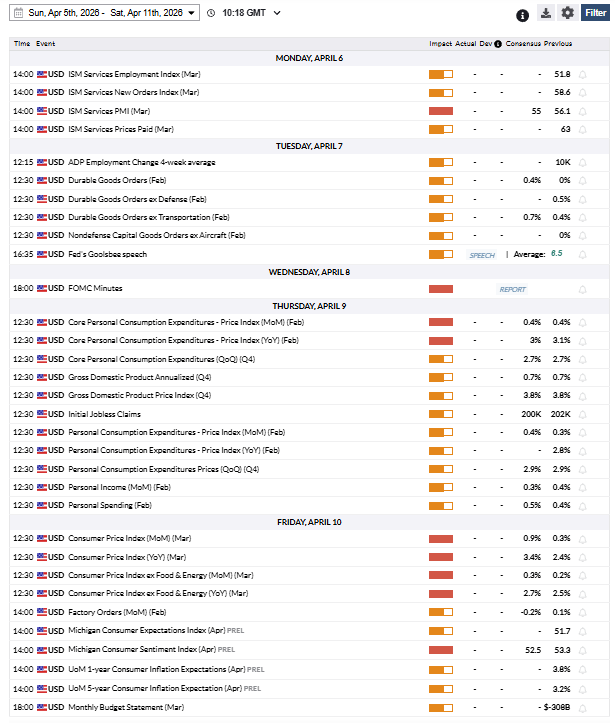Click the Filter button
The image size is (615, 723).
[x=595, y=13]
